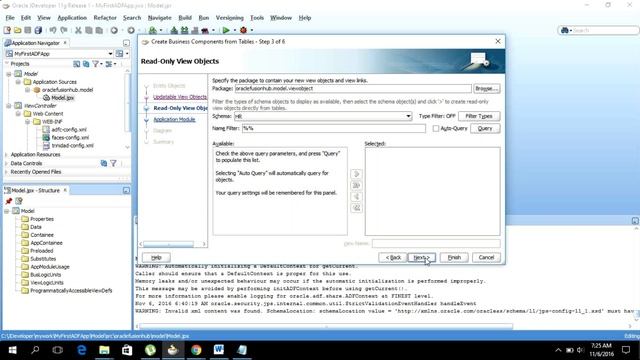The image size is (640, 360).
Task: Collapse the Model node in Structure pane
Action: coord(7,211)
